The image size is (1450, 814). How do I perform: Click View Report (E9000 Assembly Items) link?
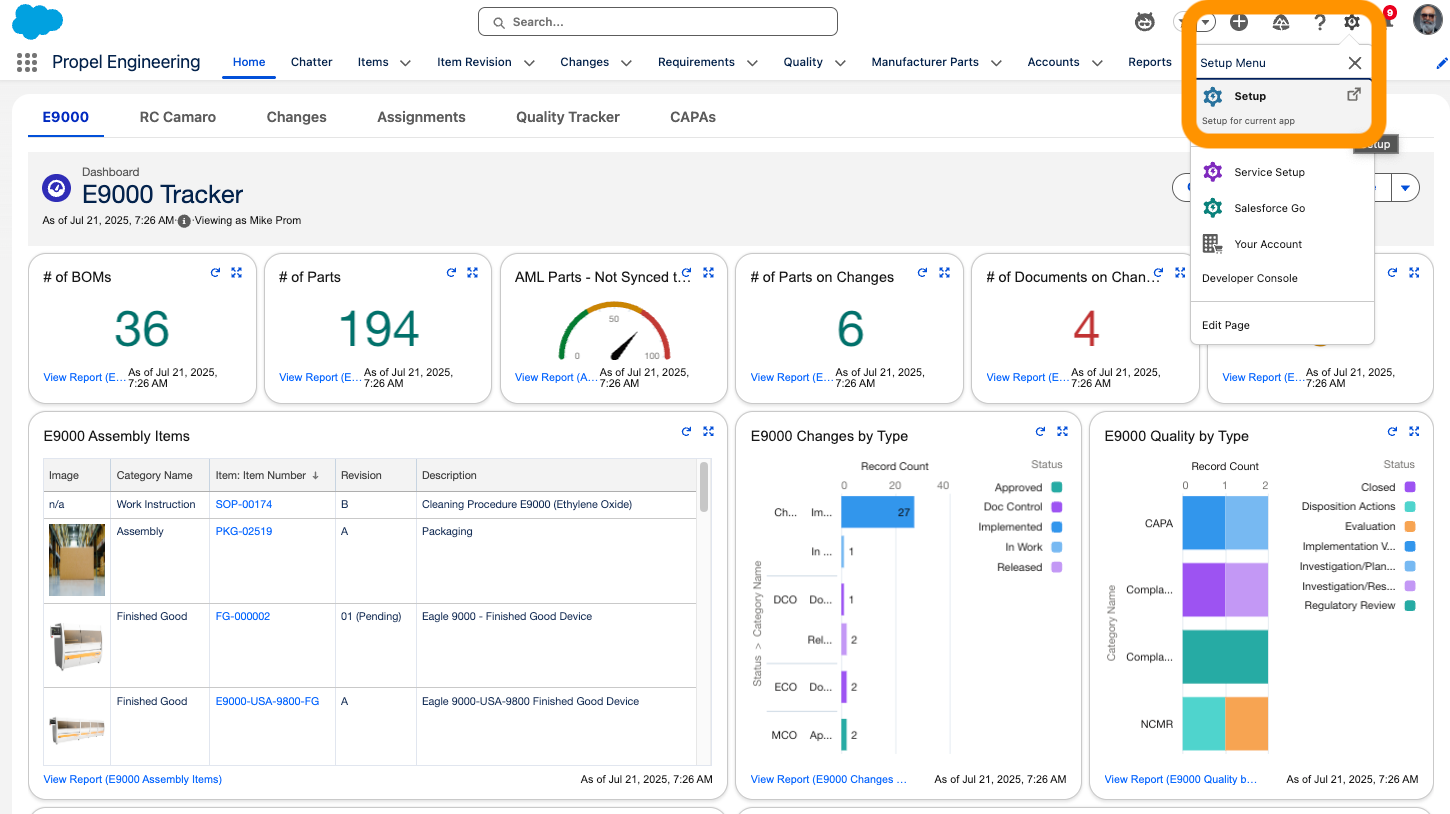click(x=133, y=779)
